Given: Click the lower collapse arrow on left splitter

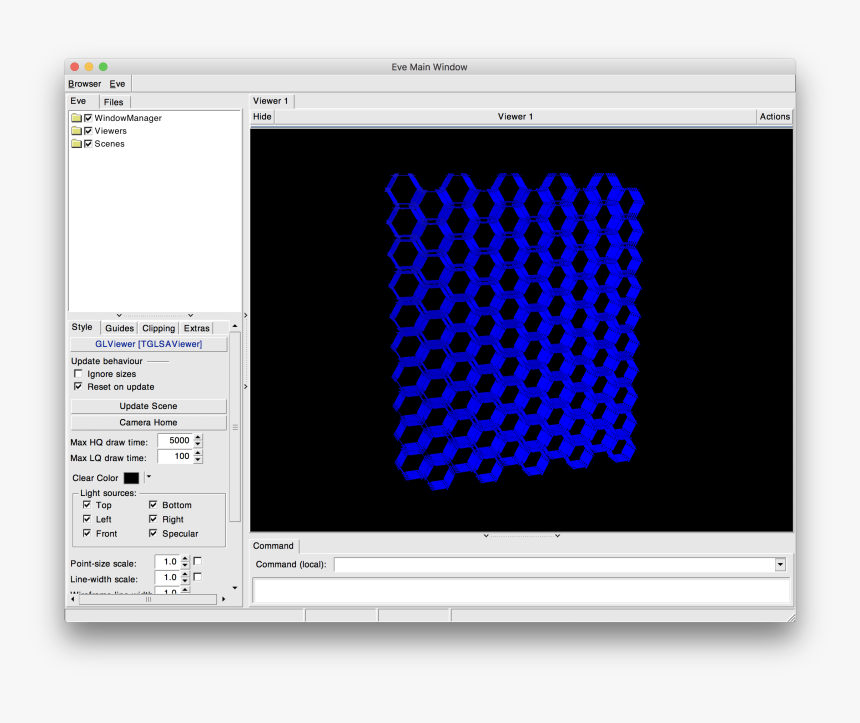Looking at the screenshot, I should [x=245, y=387].
